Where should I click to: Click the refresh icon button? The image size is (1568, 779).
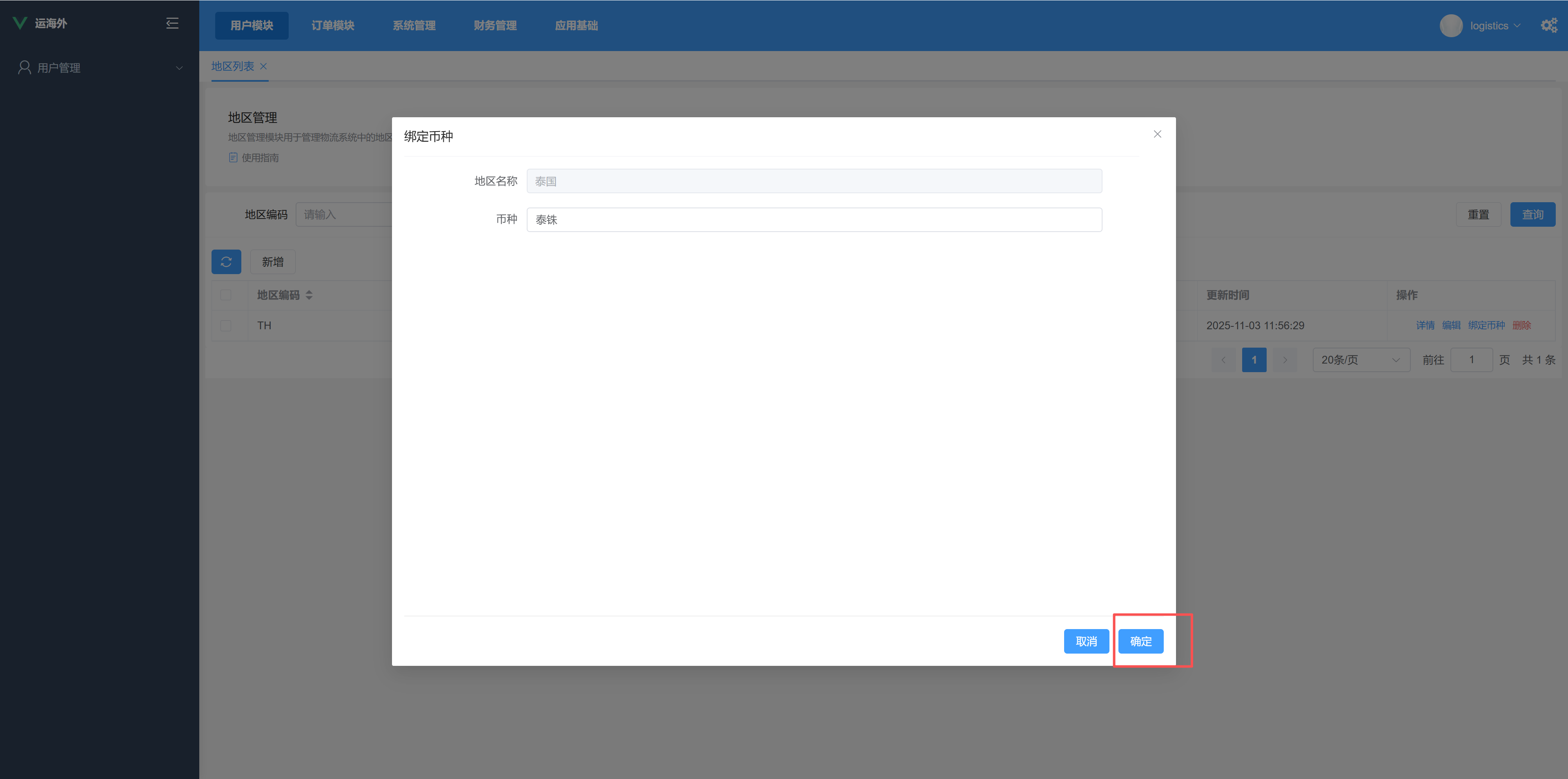(226, 262)
